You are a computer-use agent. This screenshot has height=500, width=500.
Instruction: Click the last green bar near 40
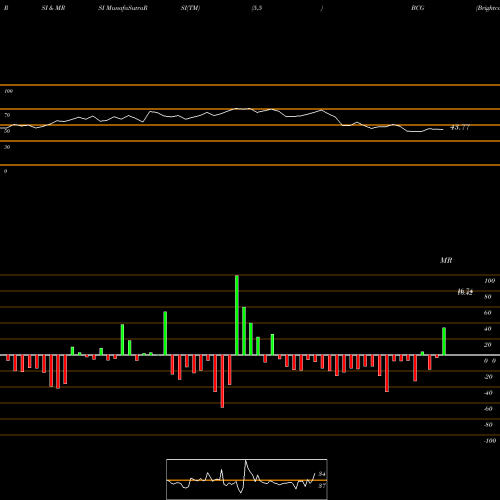444,341
